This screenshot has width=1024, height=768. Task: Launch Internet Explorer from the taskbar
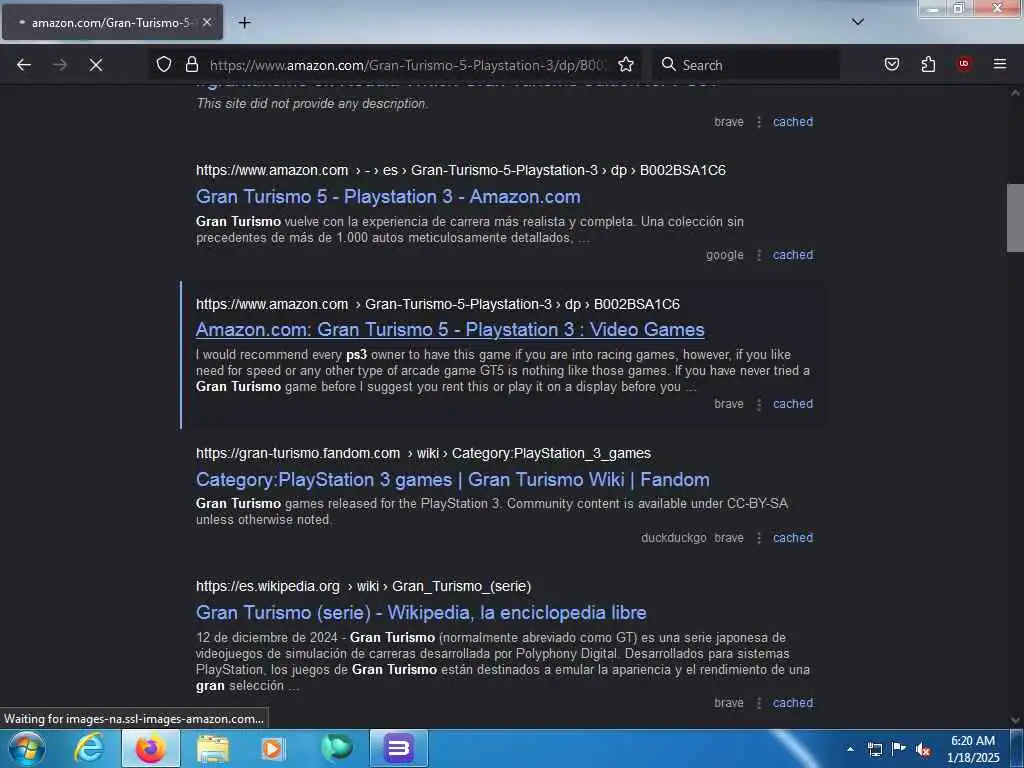[88, 748]
